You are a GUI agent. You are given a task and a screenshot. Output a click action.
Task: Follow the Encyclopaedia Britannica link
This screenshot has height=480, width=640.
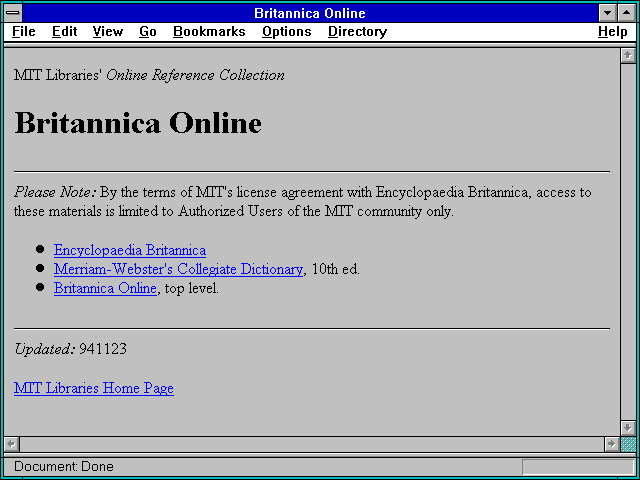pos(130,250)
